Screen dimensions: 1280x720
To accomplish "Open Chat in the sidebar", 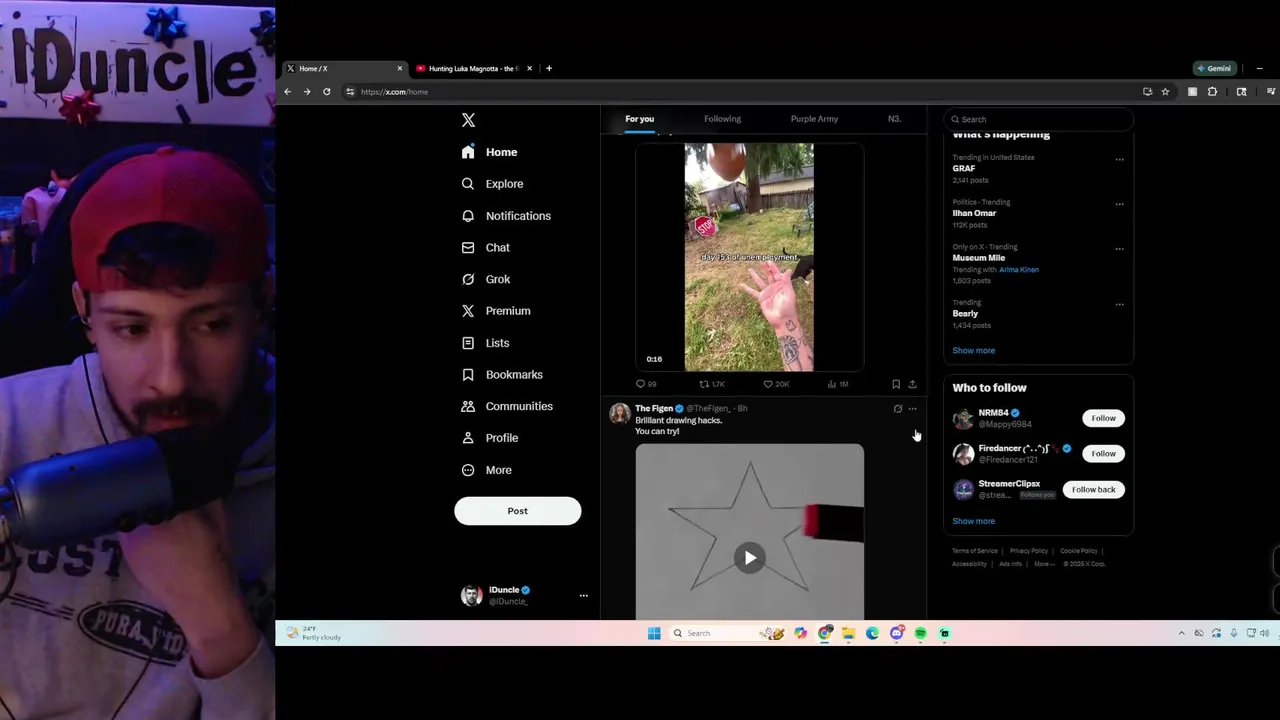I will click(x=486, y=248).
